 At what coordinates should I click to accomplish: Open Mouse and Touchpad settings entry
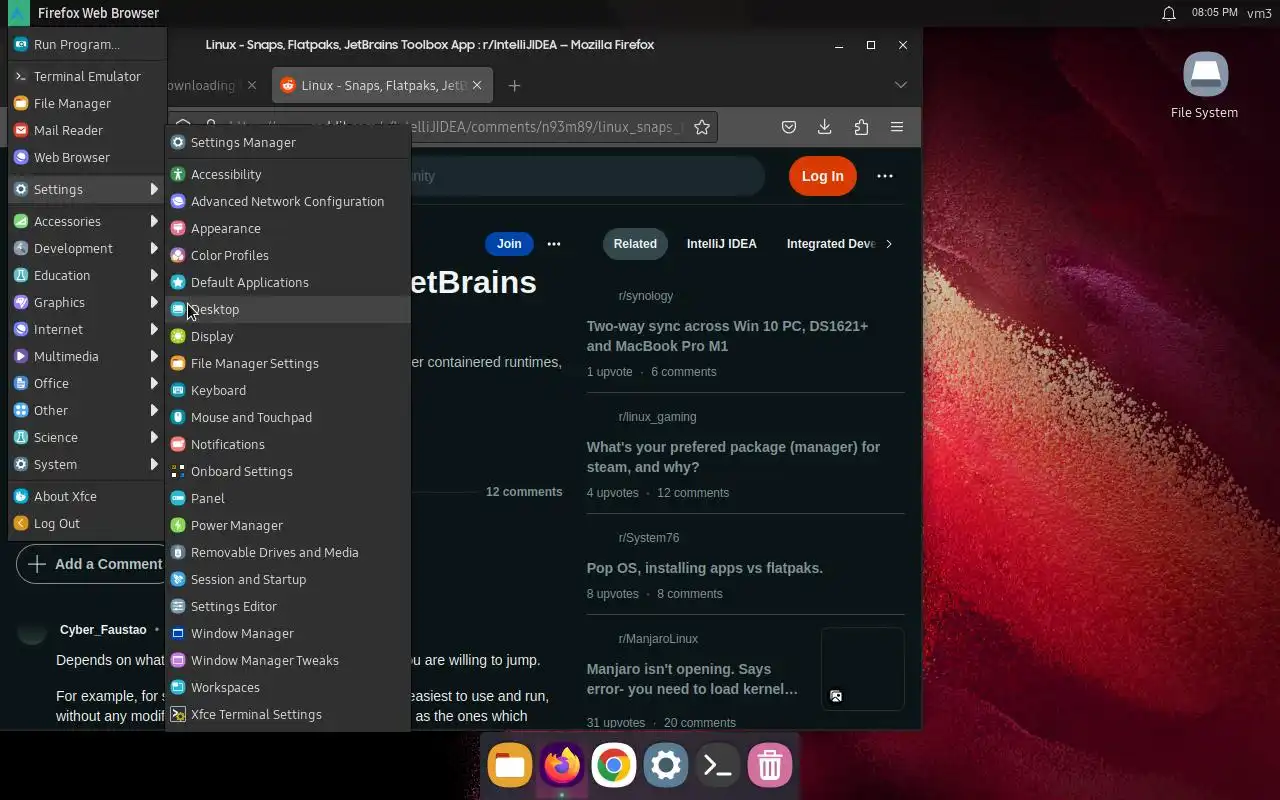pyautogui.click(x=288, y=417)
